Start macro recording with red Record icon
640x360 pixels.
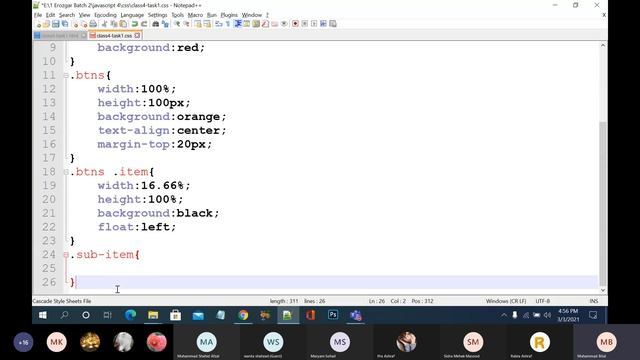295,24
